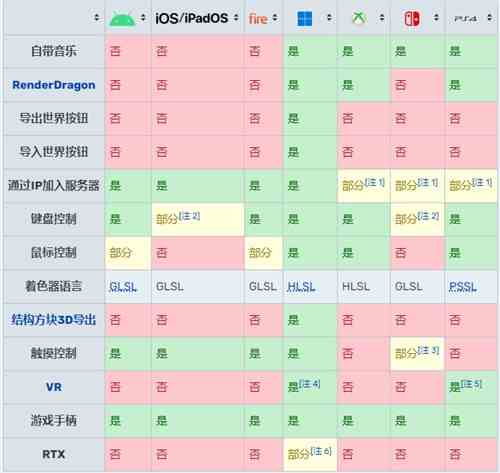Image resolution: width=500 pixels, height=473 pixels.
Task: Open the HLSL link under Windows
Action: [301, 287]
